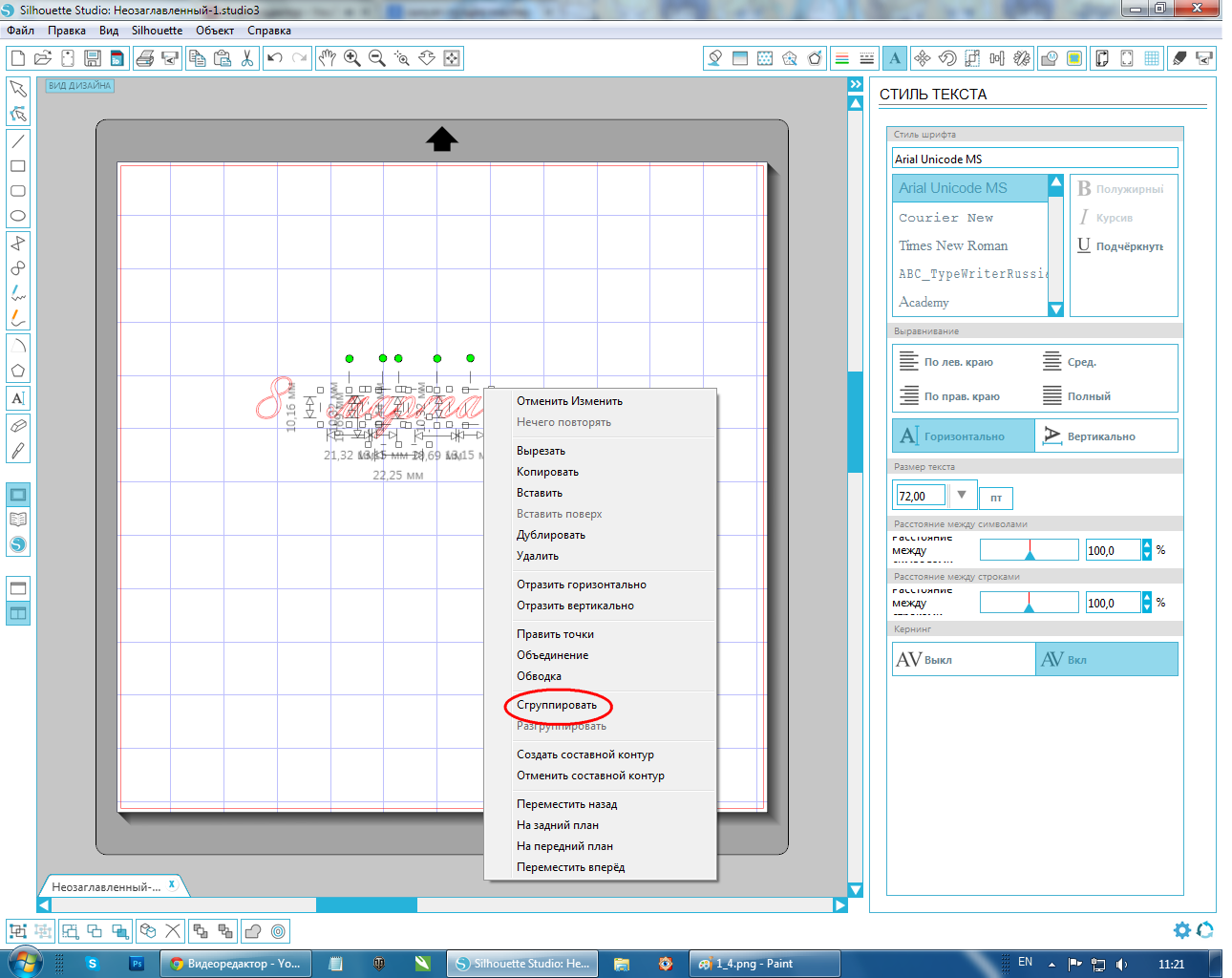Turn kerning off with Выкл

tap(964, 659)
